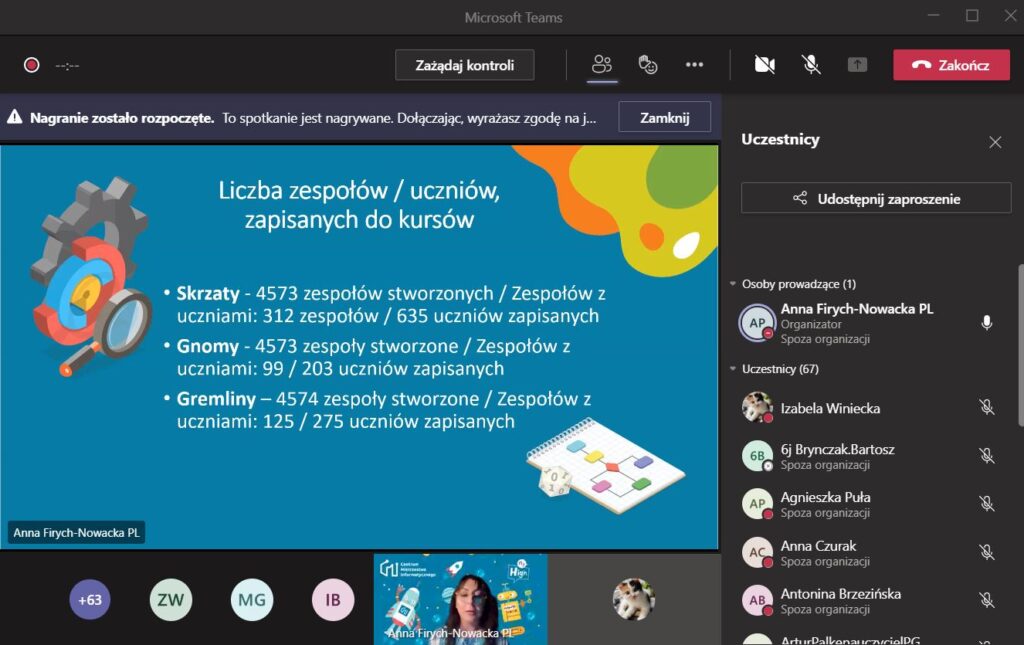Click the Zażądaj kontroli button
The width and height of the screenshot is (1024, 645).
click(465, 65)
